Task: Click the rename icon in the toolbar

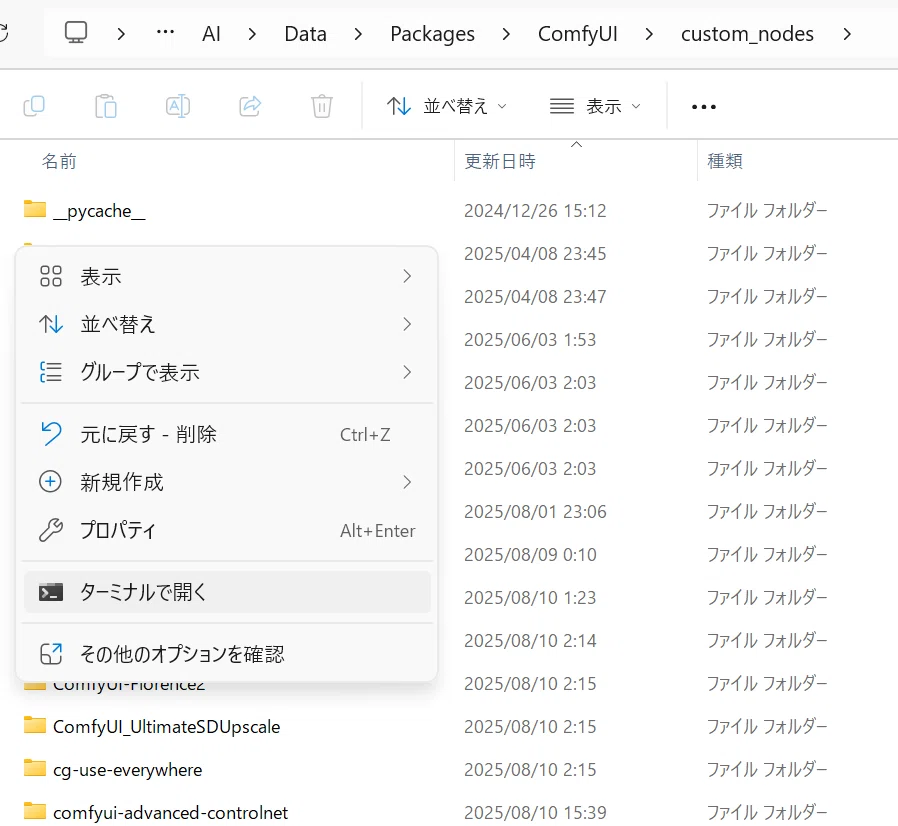Action: pyautogui.click(x=178, y=106)
